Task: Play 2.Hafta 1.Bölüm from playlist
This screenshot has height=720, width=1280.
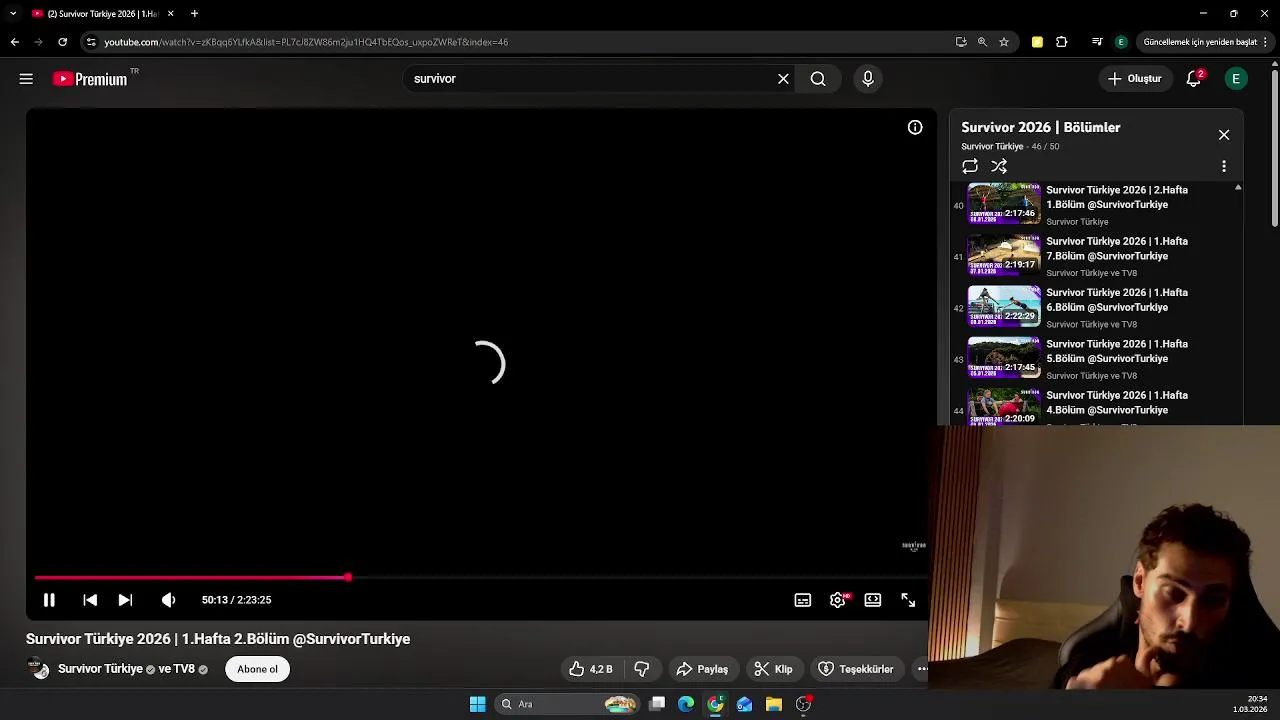Action: coord(1097,204)
